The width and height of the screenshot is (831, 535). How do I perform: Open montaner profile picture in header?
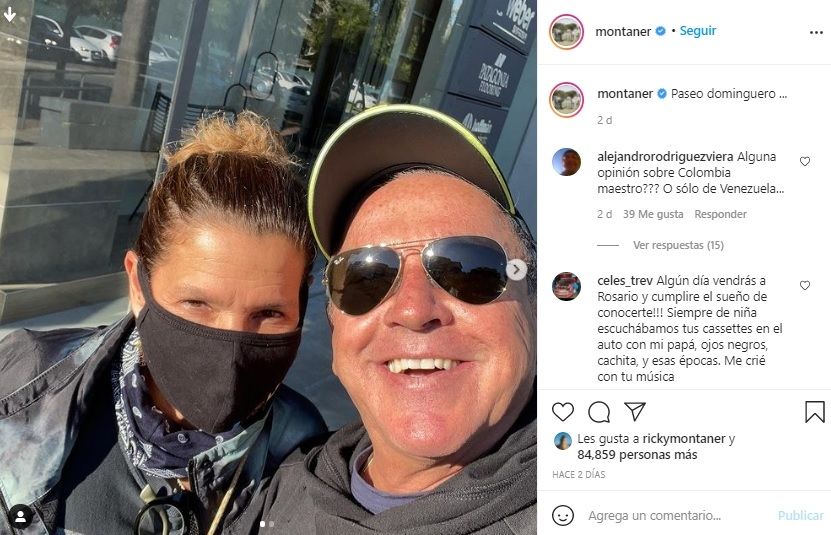pos(566,32)
